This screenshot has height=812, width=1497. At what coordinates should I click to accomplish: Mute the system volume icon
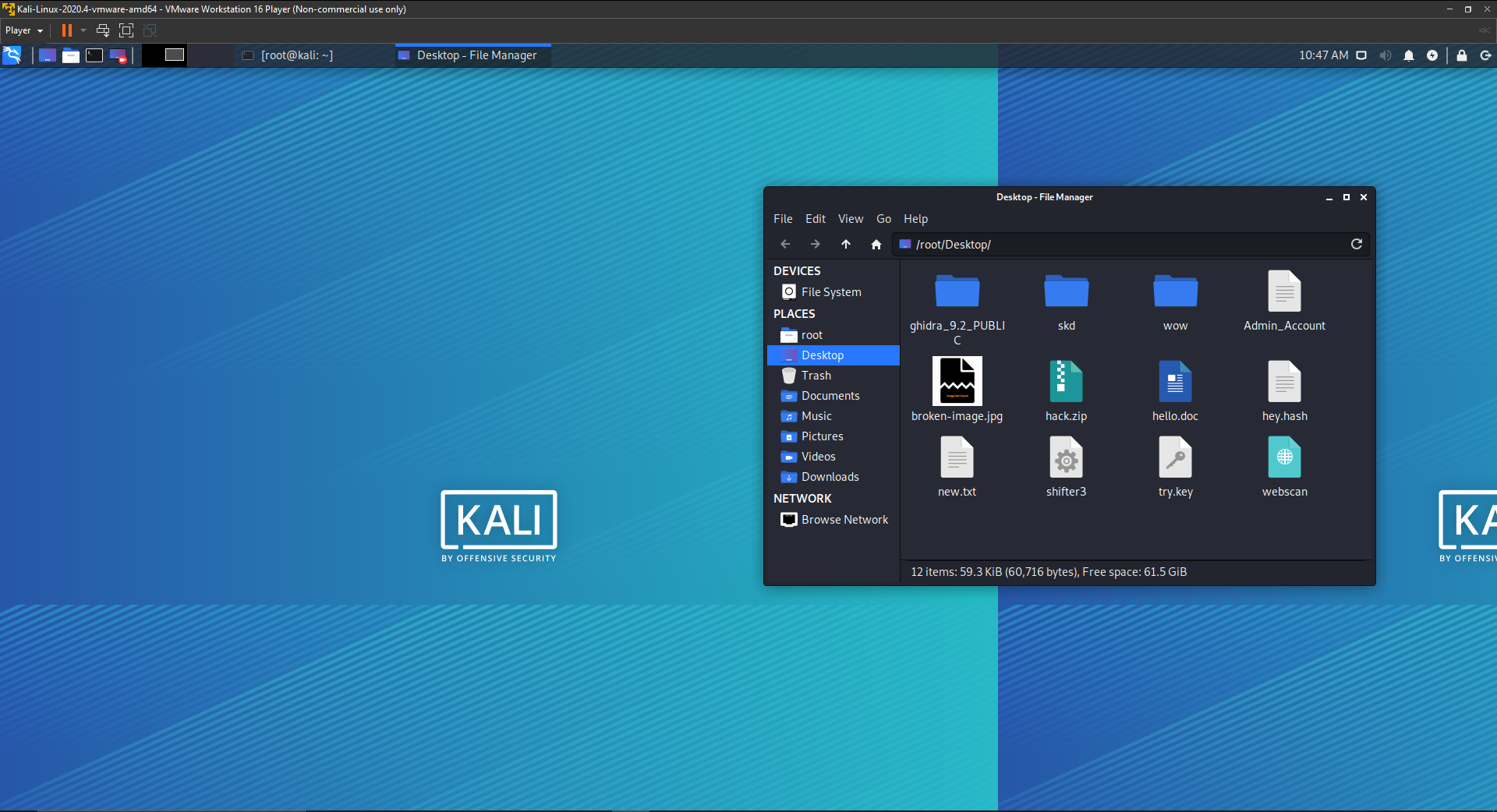[1385, 55]
